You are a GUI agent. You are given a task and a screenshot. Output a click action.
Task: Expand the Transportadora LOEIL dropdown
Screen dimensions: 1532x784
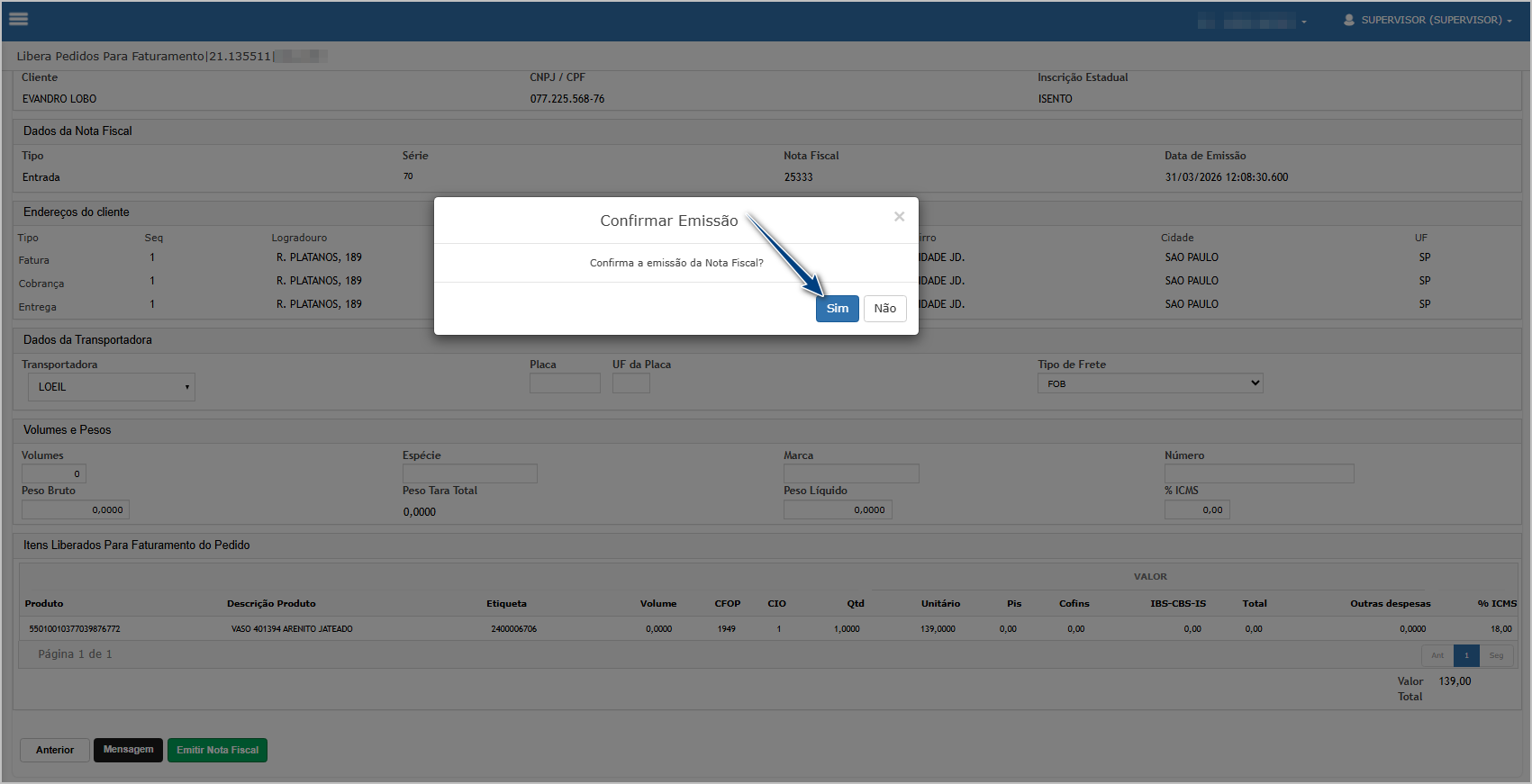tap(112, 387)
